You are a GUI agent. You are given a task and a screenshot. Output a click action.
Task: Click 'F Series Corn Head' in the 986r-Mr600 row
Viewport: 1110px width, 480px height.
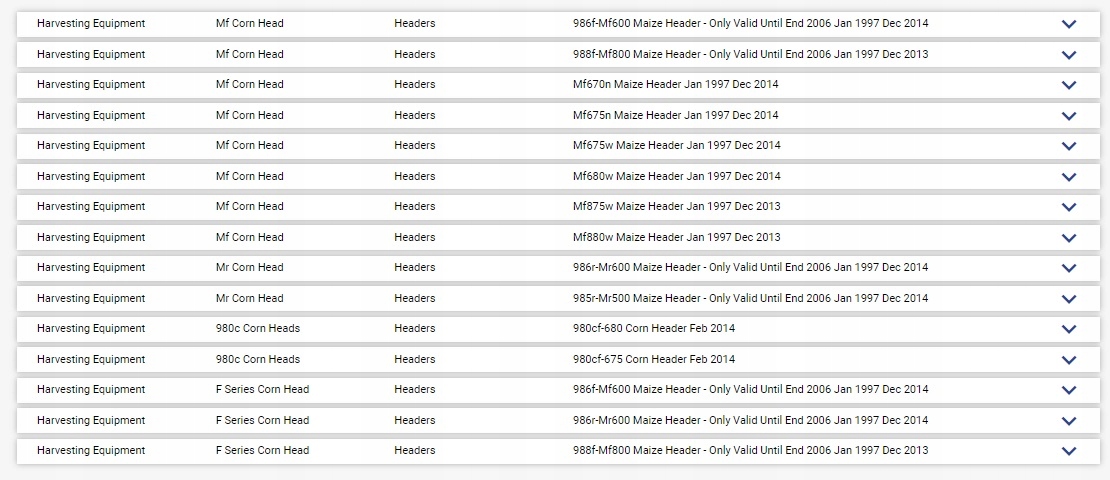pos(263,420)
